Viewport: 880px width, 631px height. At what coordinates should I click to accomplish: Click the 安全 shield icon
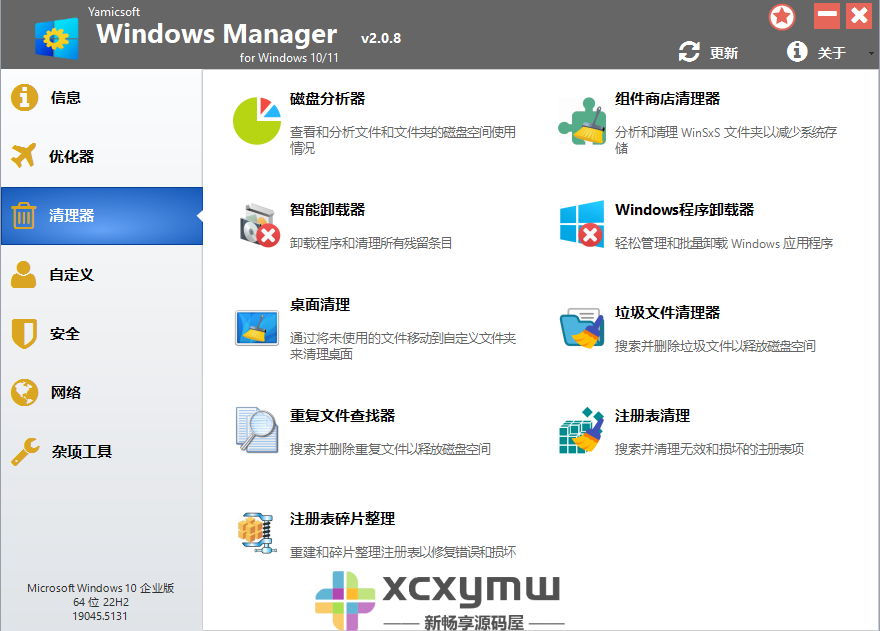click(x=24, y=333)
